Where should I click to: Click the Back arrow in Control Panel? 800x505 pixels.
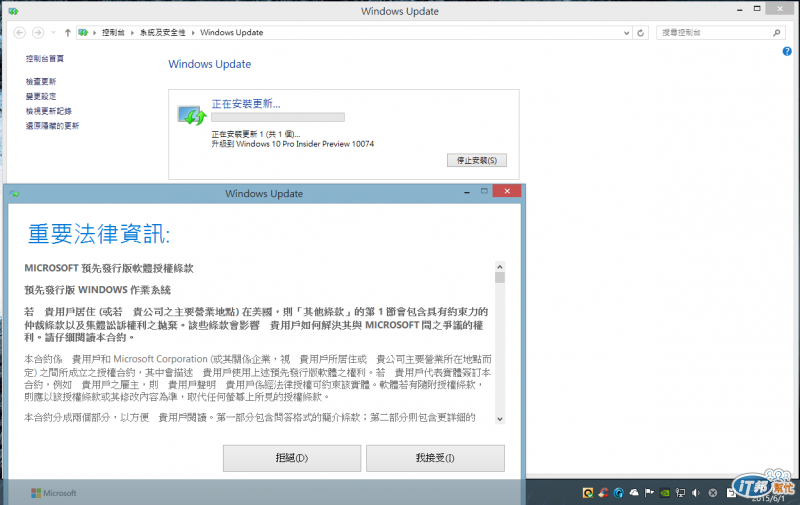[x=19, y=33]
